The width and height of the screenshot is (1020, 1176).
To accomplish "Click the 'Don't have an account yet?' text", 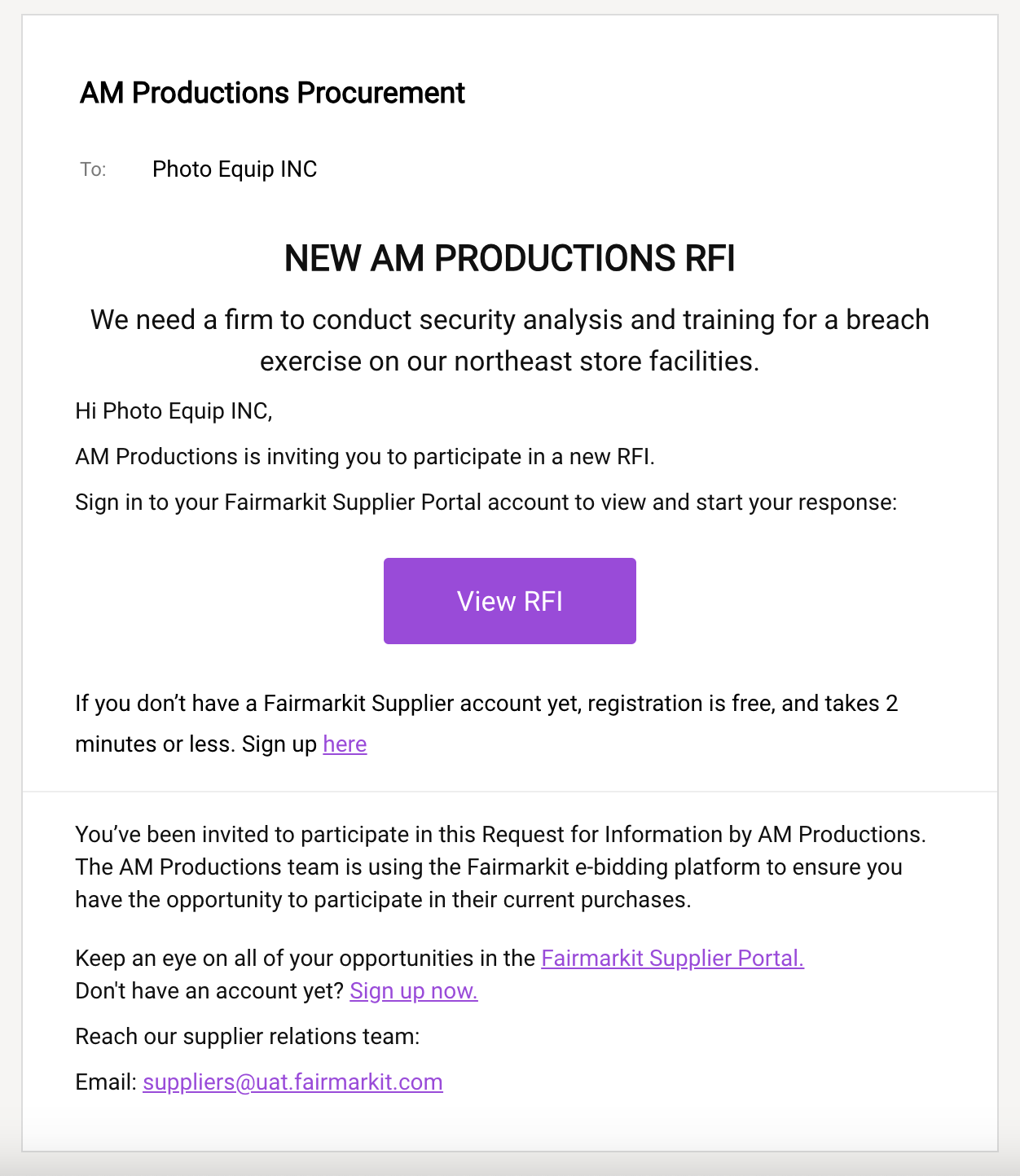I will click(x=209, y=991).
